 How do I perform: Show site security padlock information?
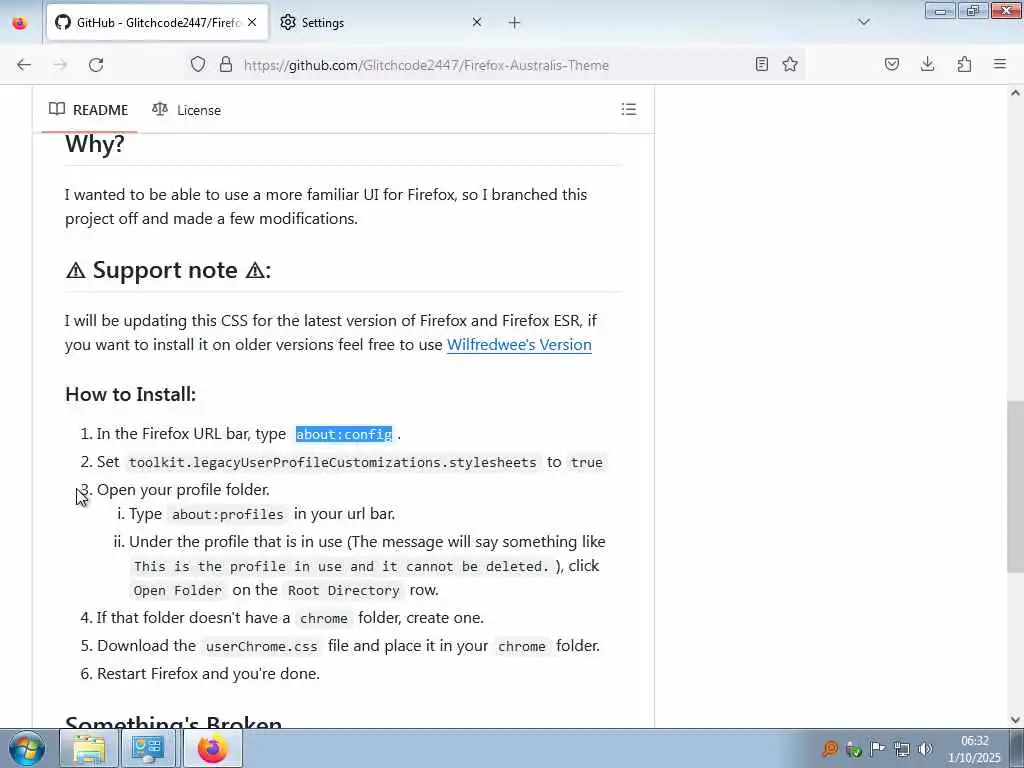coord(226,64)
